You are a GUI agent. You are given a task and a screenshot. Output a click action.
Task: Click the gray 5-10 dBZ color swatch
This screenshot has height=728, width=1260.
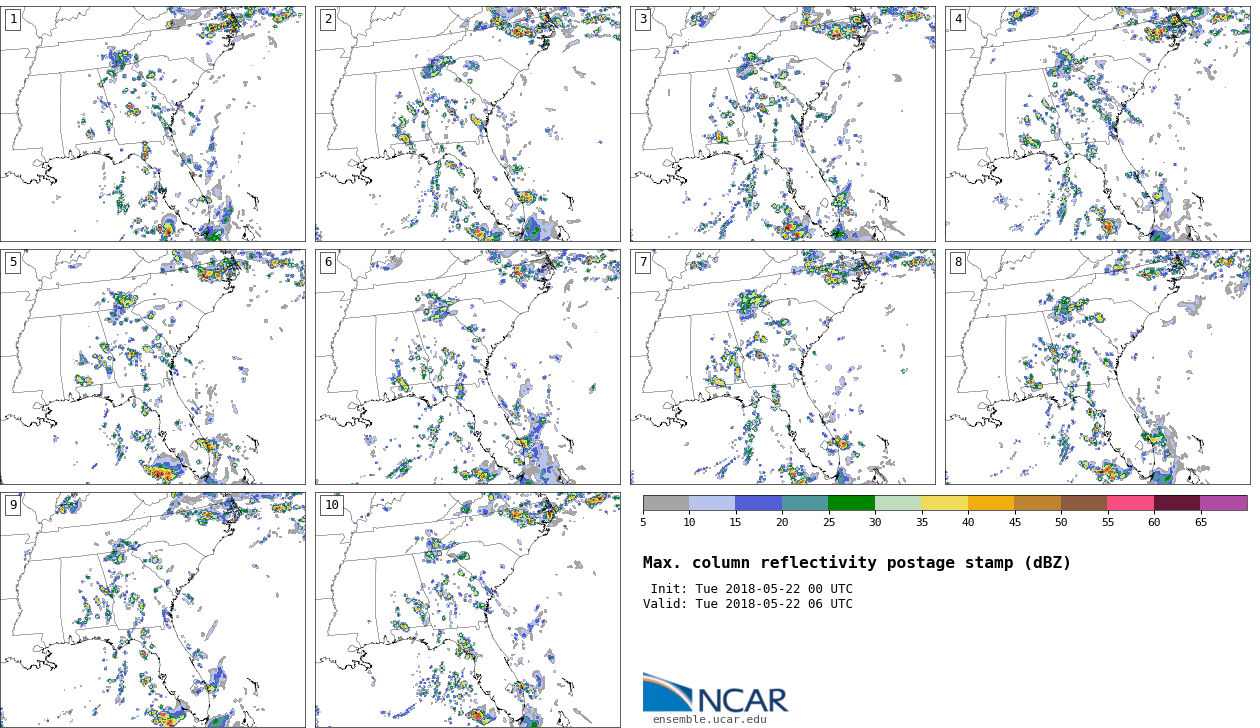click(x=666, y=503)
